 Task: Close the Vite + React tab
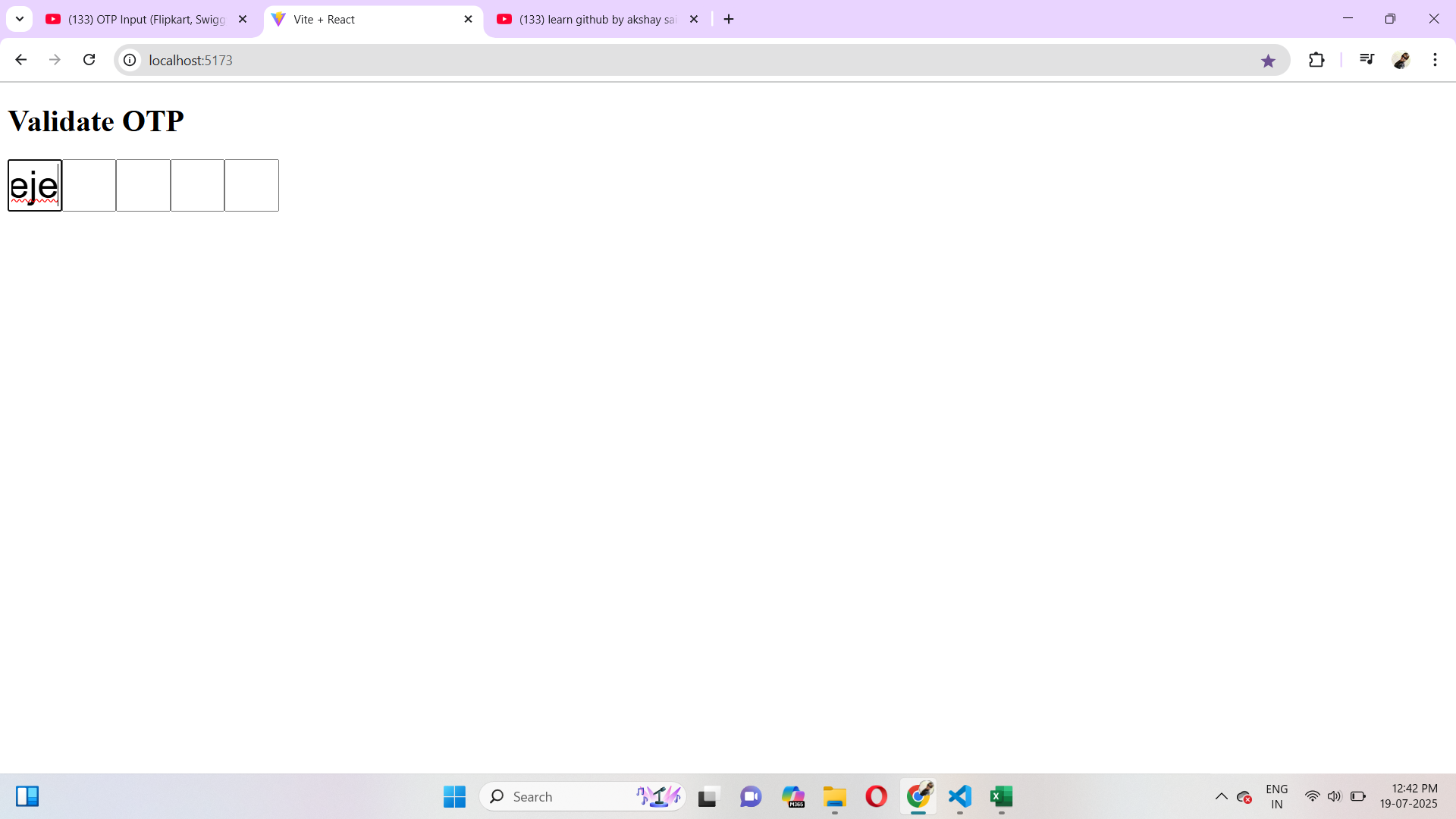tap(468, 20)
